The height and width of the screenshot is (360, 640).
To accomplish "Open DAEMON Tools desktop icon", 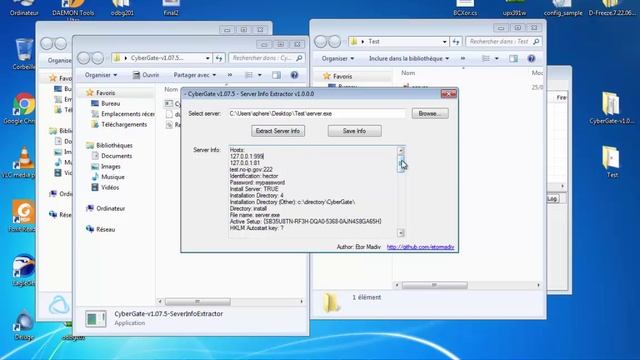I will 73,10.
